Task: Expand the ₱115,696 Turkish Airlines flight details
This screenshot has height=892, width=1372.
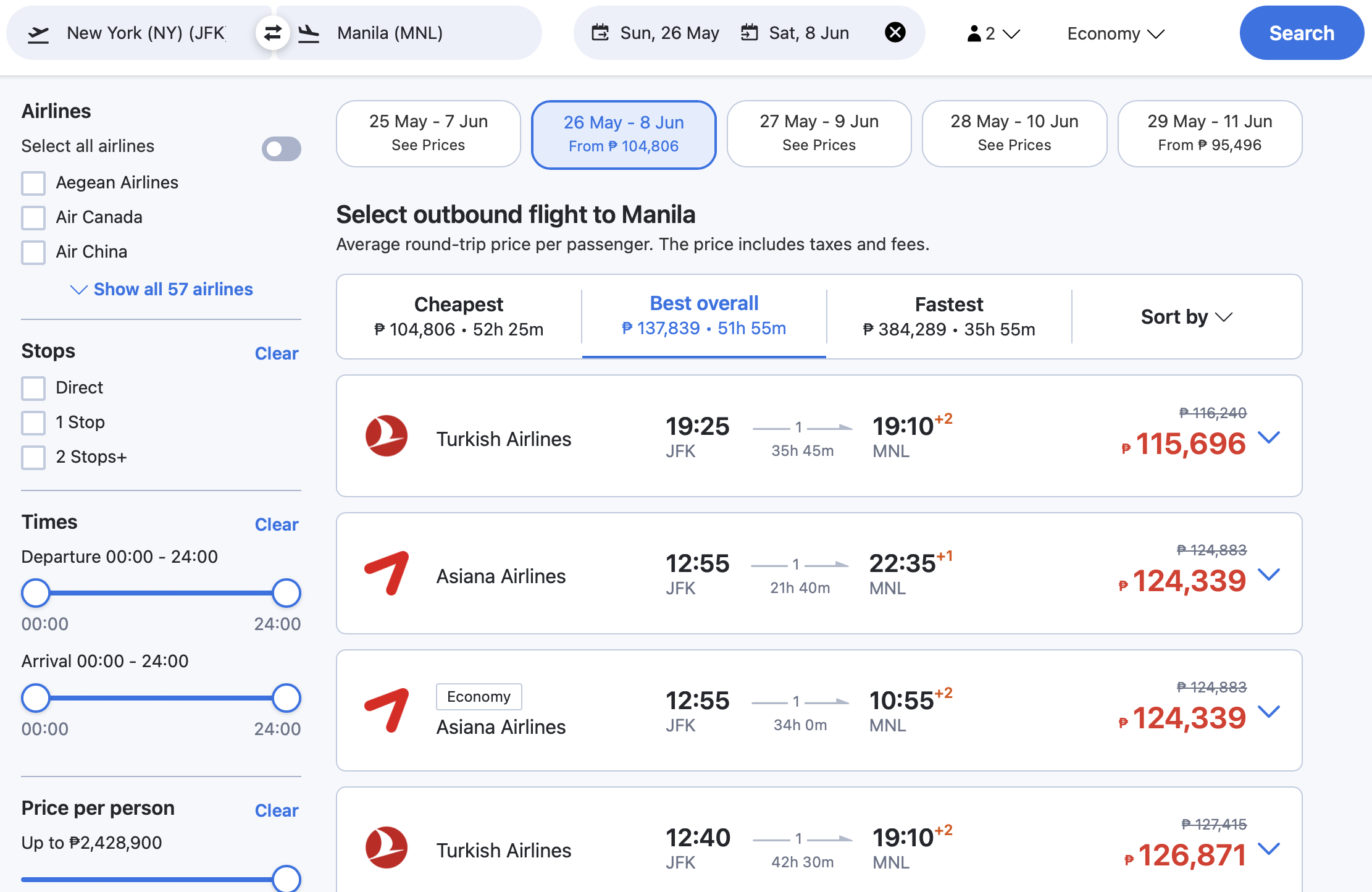Action: pos(1269,437)
